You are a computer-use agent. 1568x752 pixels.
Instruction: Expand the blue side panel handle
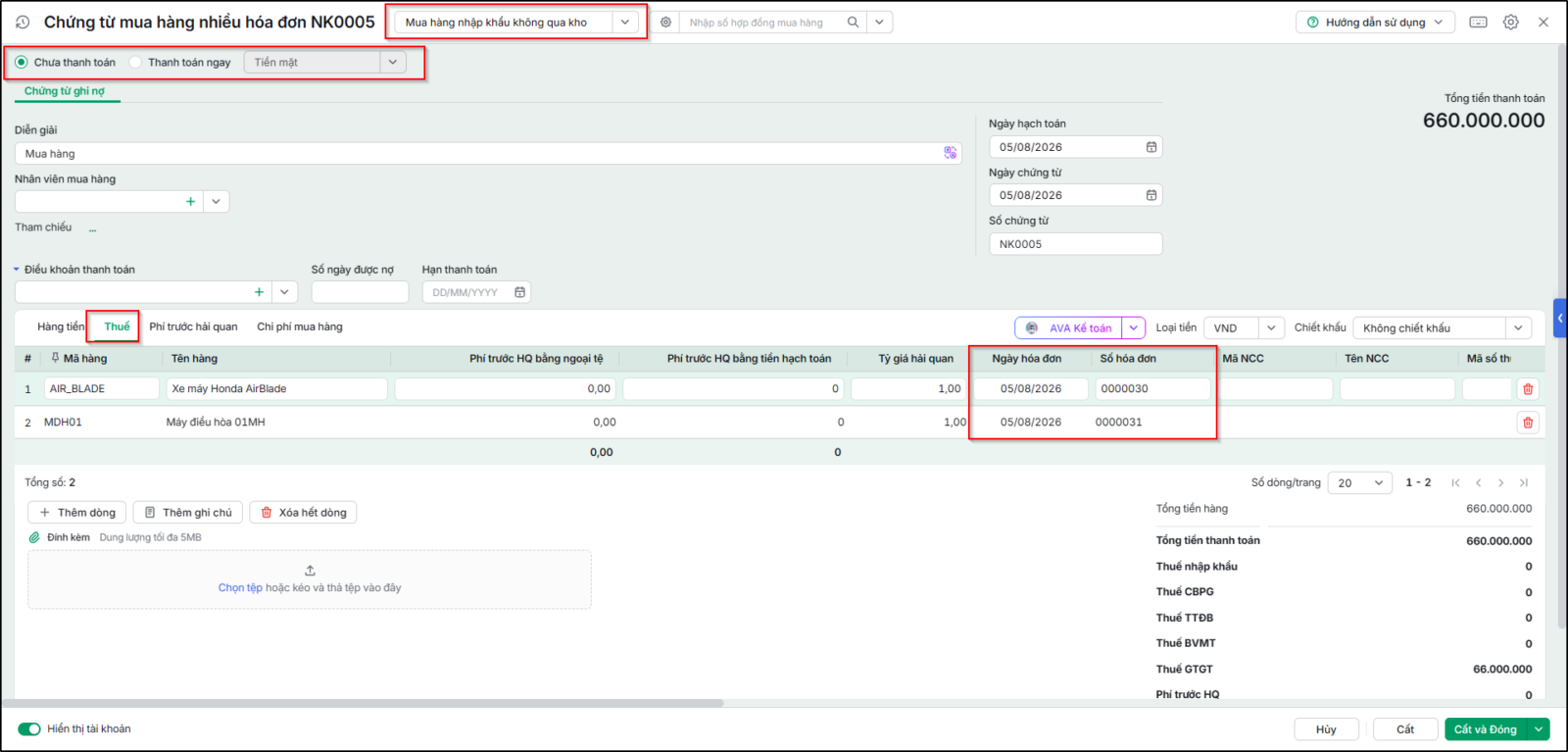(1560, 318)
